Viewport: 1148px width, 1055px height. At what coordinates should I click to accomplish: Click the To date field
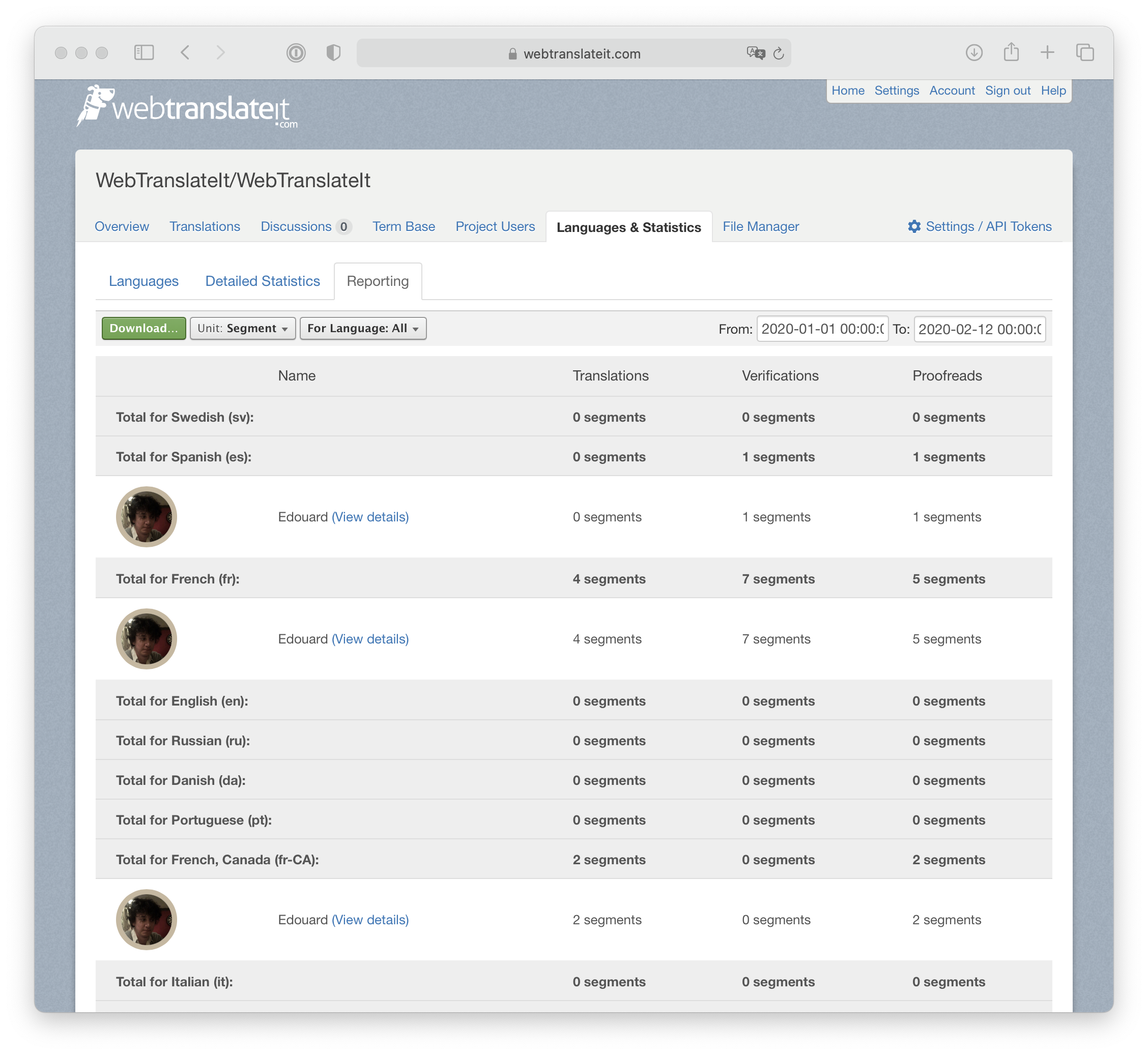(x=980, y=329)
